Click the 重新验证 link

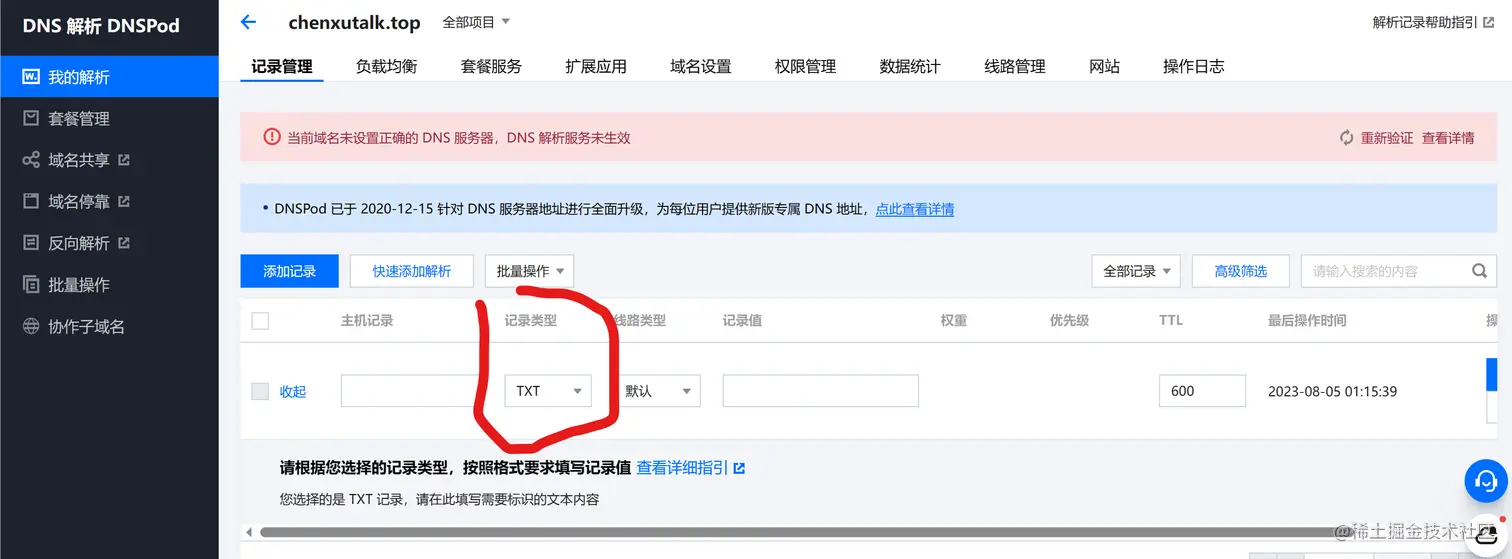[x=1387, y=138]
